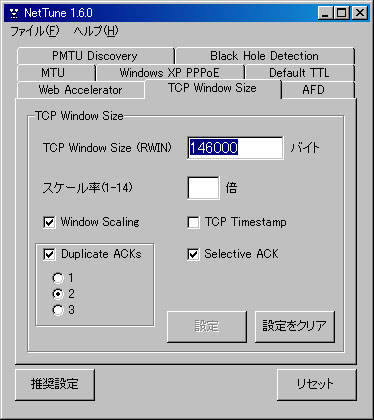374x420 pixels.
Task: Click the バイト unit label
Action: tap(305, 148)
